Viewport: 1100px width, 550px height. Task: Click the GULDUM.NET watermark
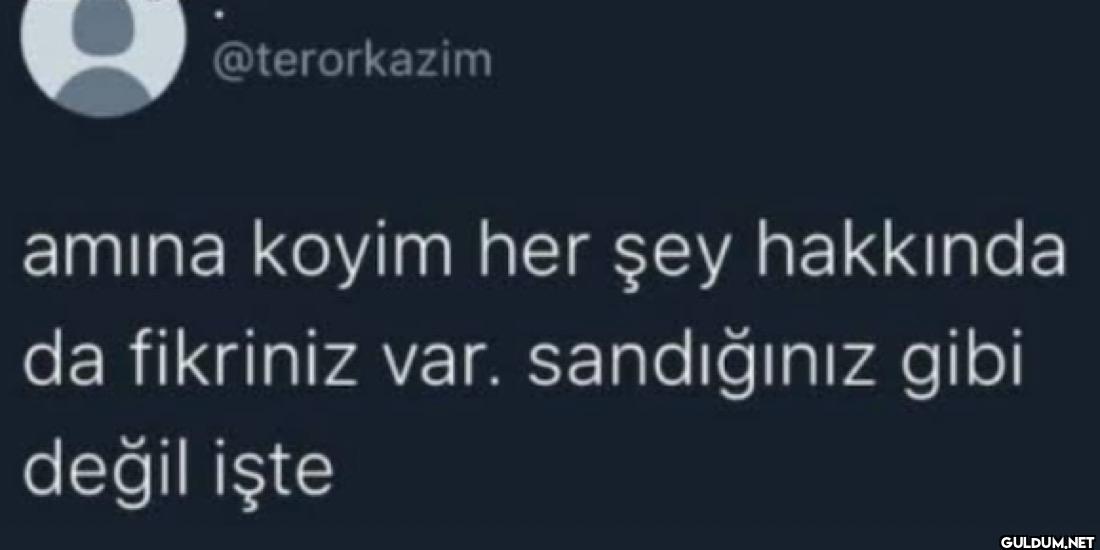pyautogui.click(x=1049, y=542)
